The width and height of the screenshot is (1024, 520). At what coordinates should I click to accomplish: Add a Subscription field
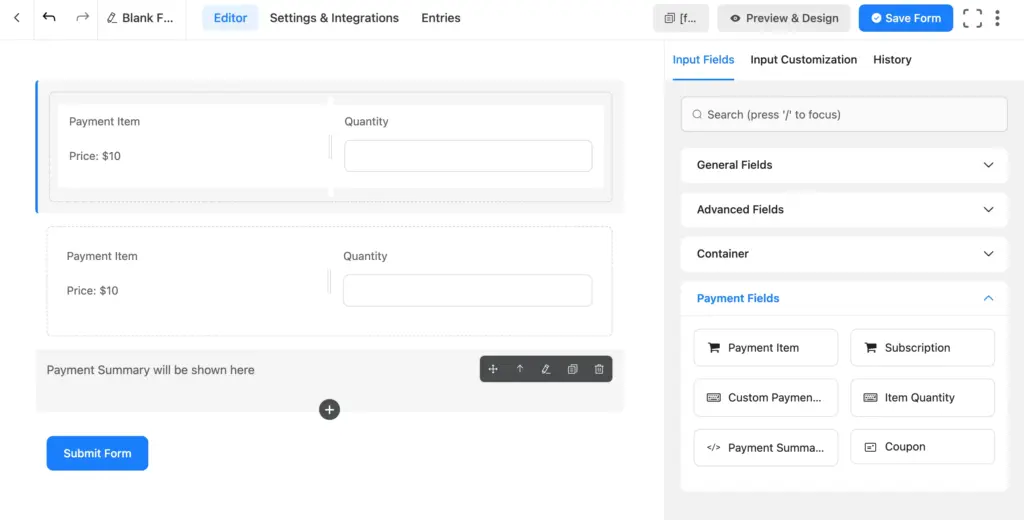click(922, 348)
